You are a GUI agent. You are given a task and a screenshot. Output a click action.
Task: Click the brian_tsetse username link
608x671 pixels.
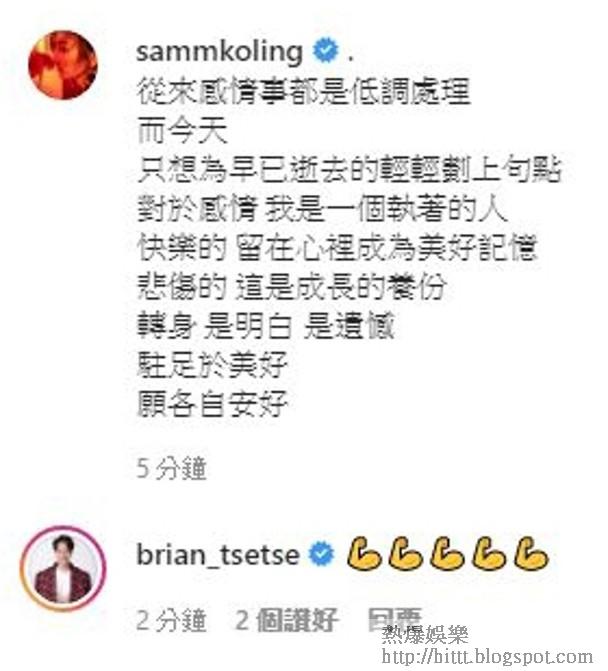(x=217, y=555)
